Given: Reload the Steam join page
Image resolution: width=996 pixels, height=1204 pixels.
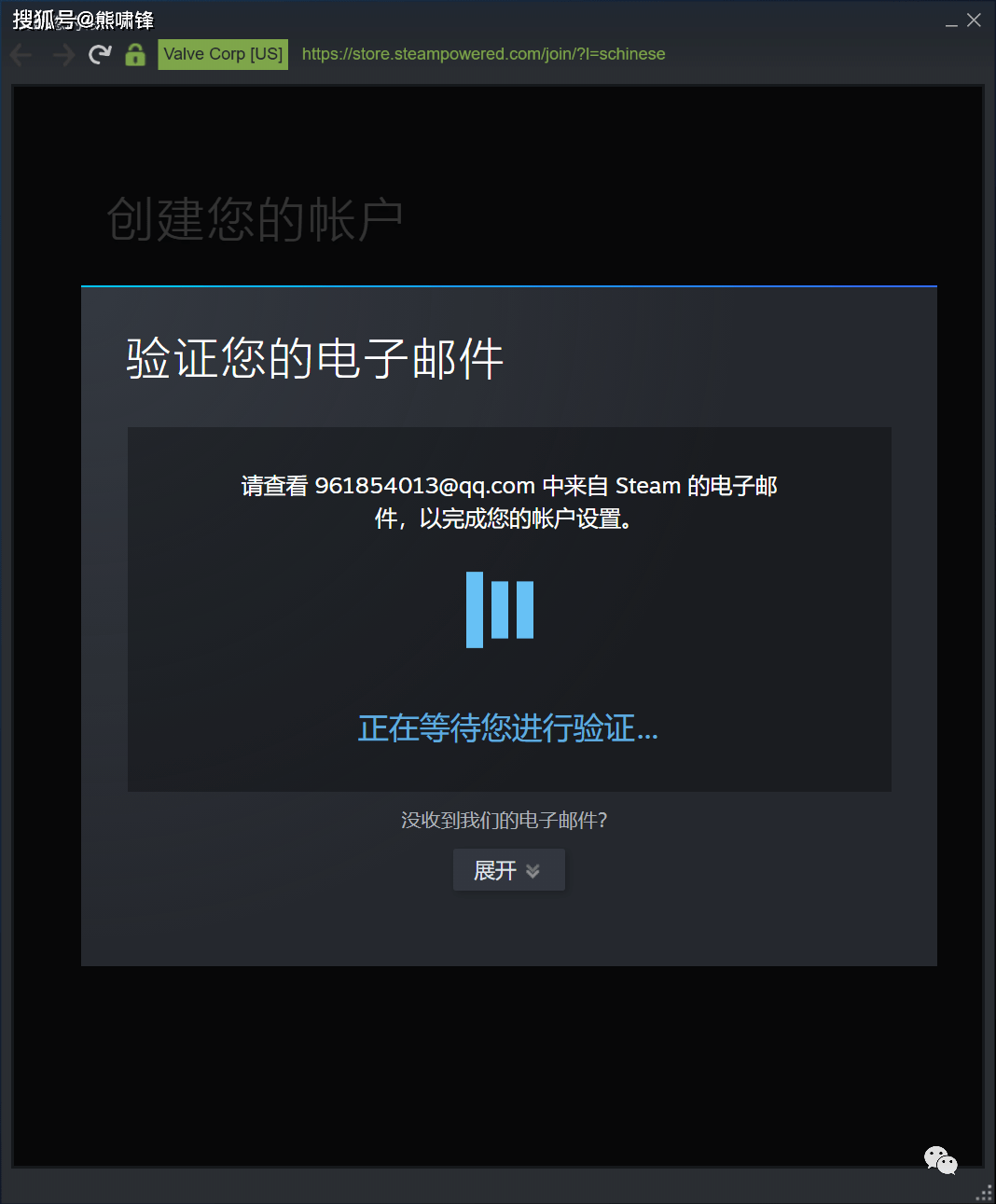Looking at the screenshot, I should [100, 55].
